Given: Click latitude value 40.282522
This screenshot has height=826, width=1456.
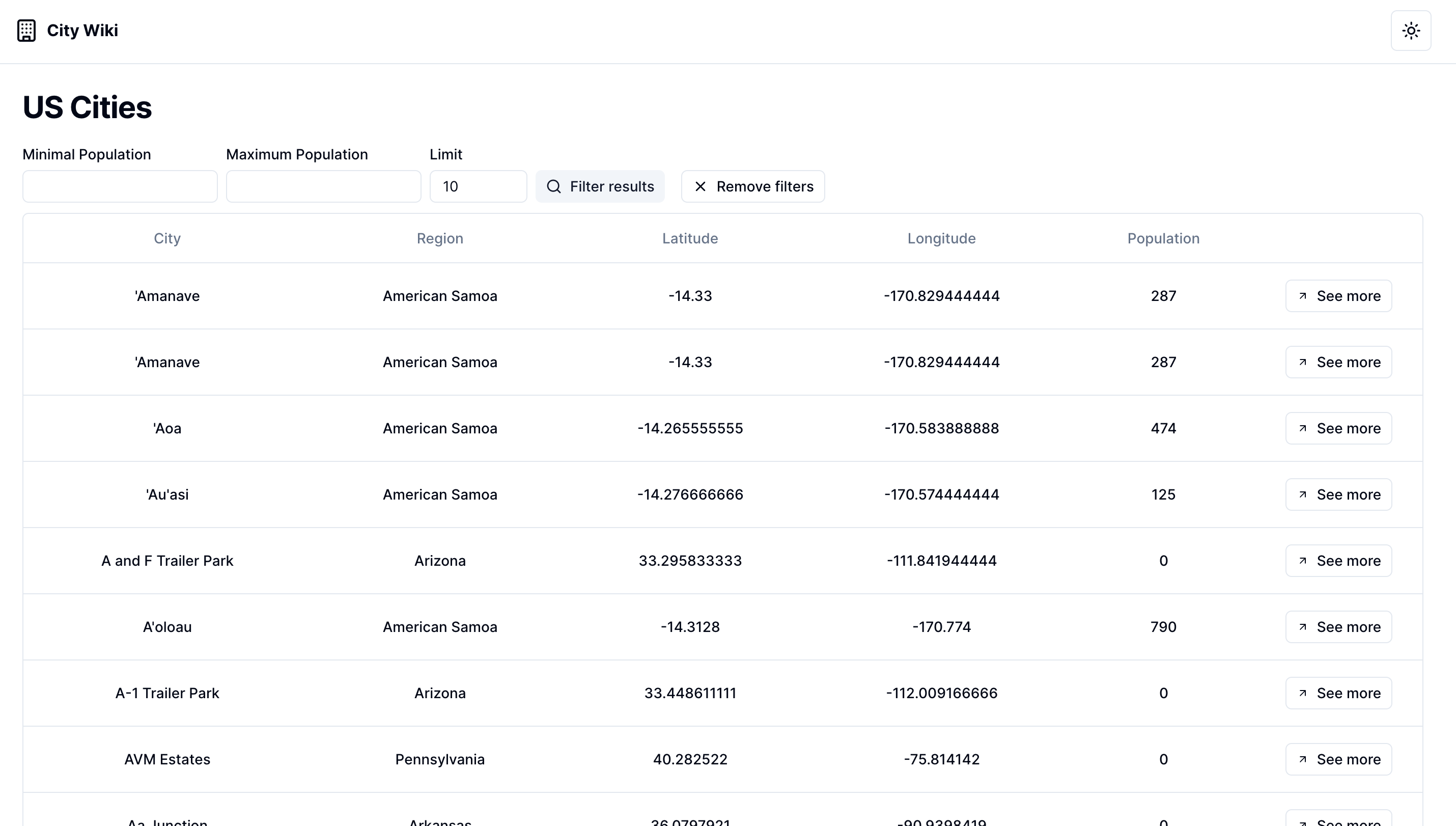Looking at the screenshot, I should [x=690, y=759].
